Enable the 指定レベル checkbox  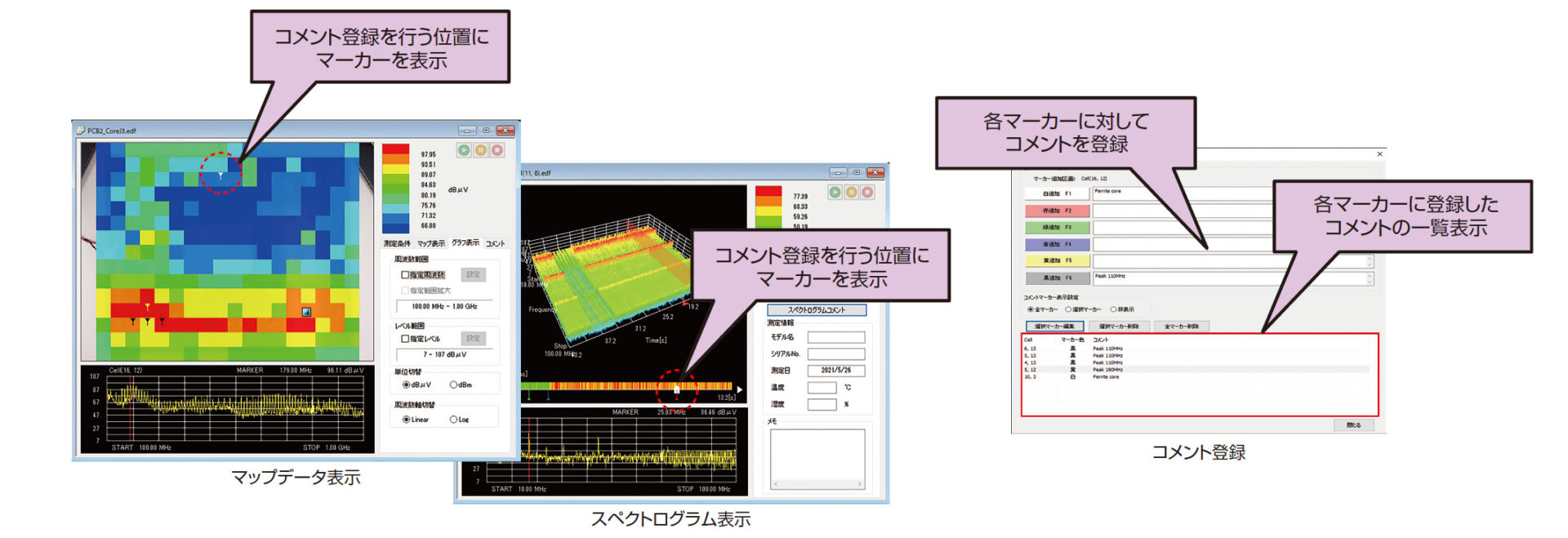point(405,339)
